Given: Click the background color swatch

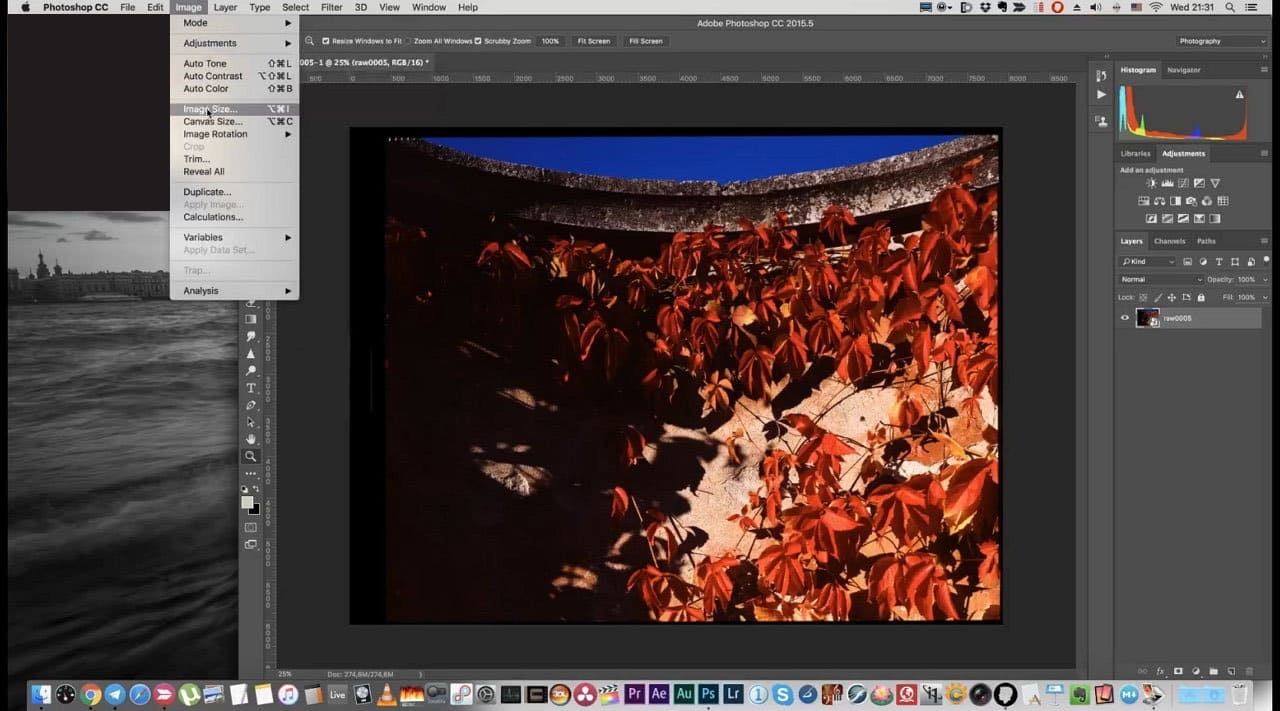Looking at the screenshot, I should 257,511.
